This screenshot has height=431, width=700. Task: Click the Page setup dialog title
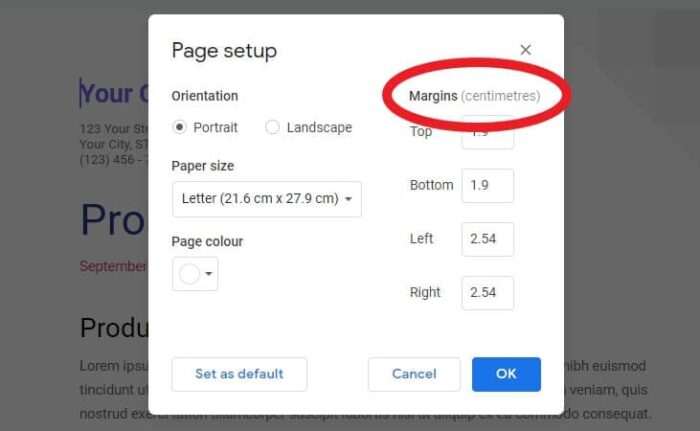point(224,51)
